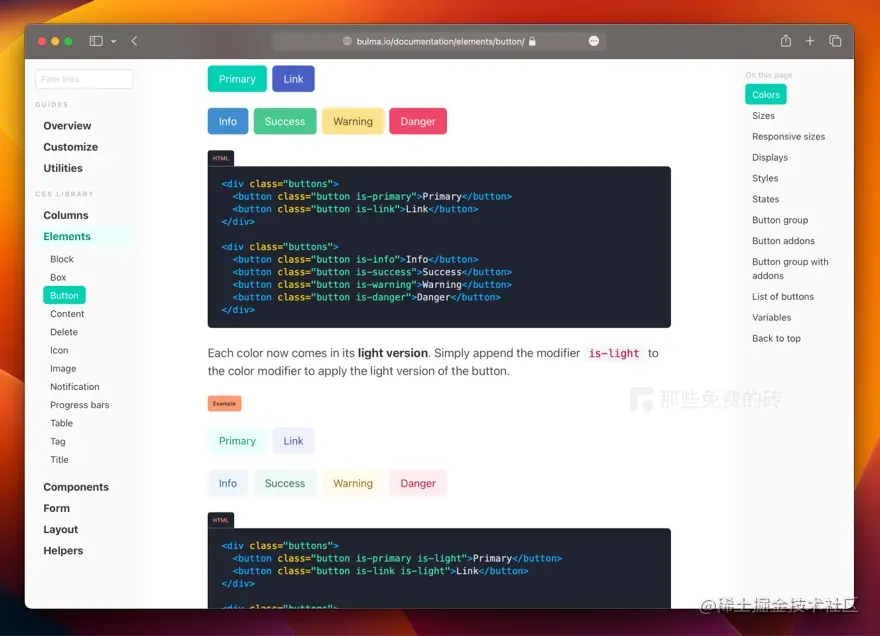The width and height of the screenshot is (880, 636).
Task: Open the Columns section
Action: coord(66,216)
